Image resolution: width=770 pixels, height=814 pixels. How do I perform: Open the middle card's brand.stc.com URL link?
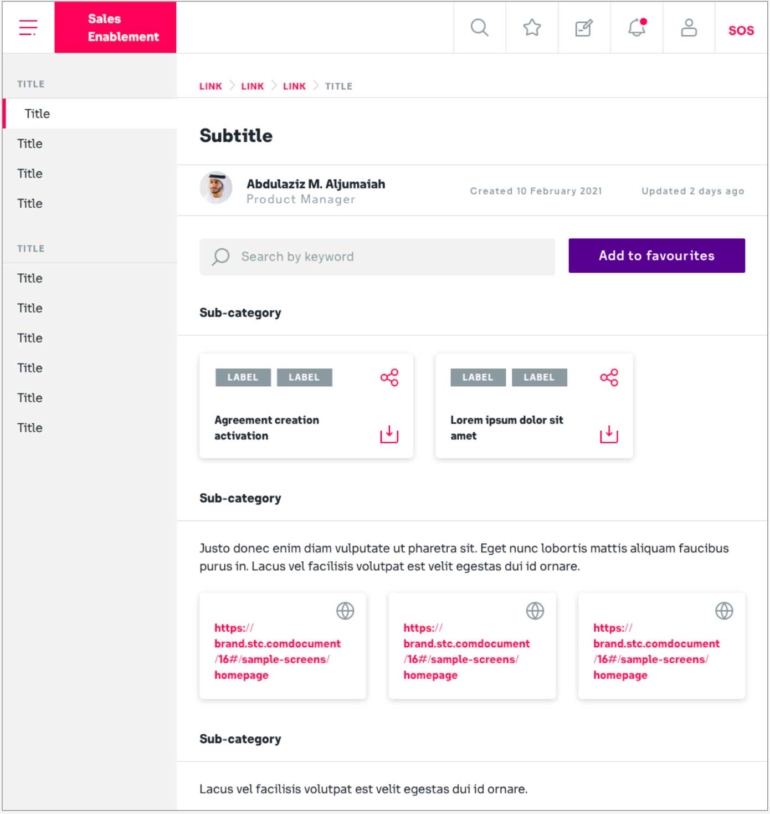466,651
